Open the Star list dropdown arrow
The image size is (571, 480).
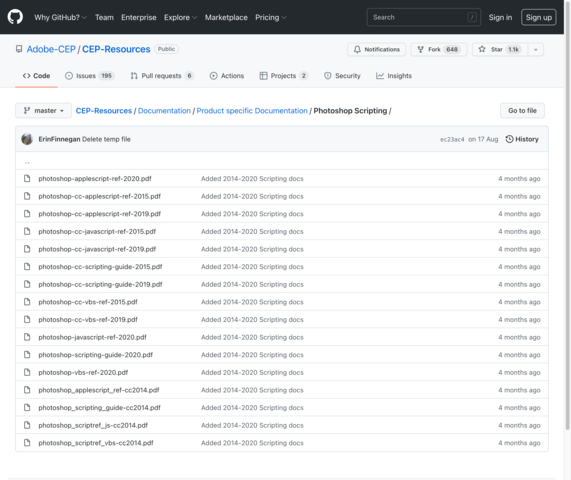click(x=536, y=50)
